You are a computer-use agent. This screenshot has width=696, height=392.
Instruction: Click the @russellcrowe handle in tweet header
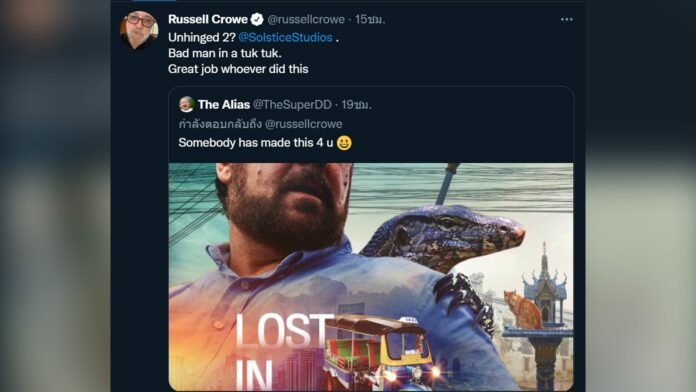click(x=306, y=20)
